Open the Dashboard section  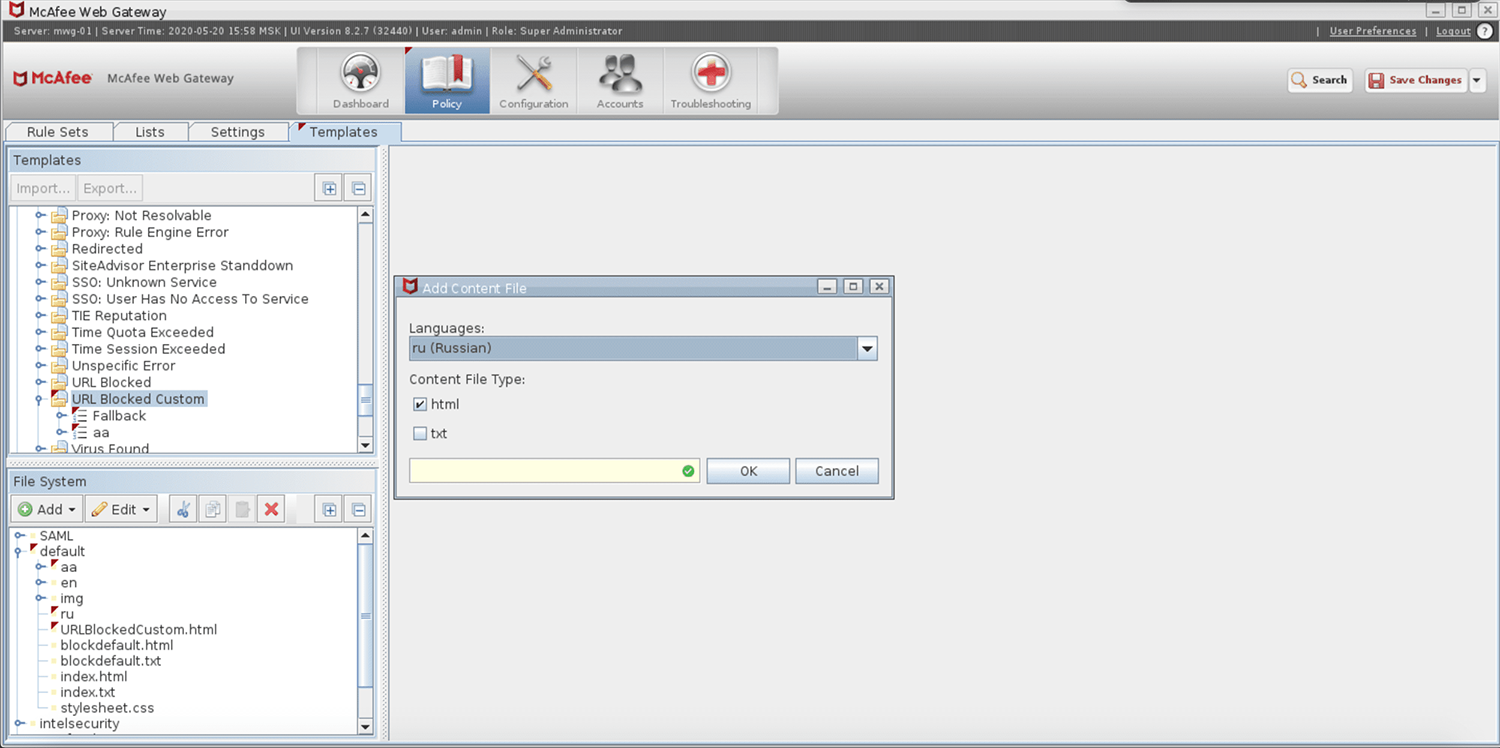pyautogui.click(x=361, y=80)
